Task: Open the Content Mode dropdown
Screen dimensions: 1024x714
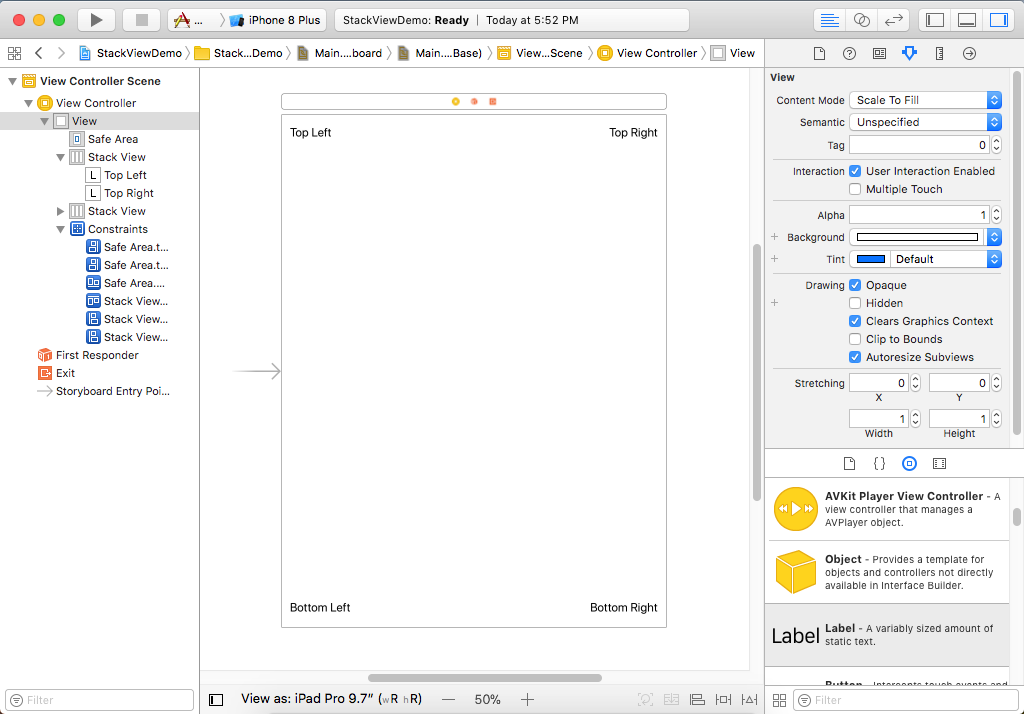Action: pos(925,100)
